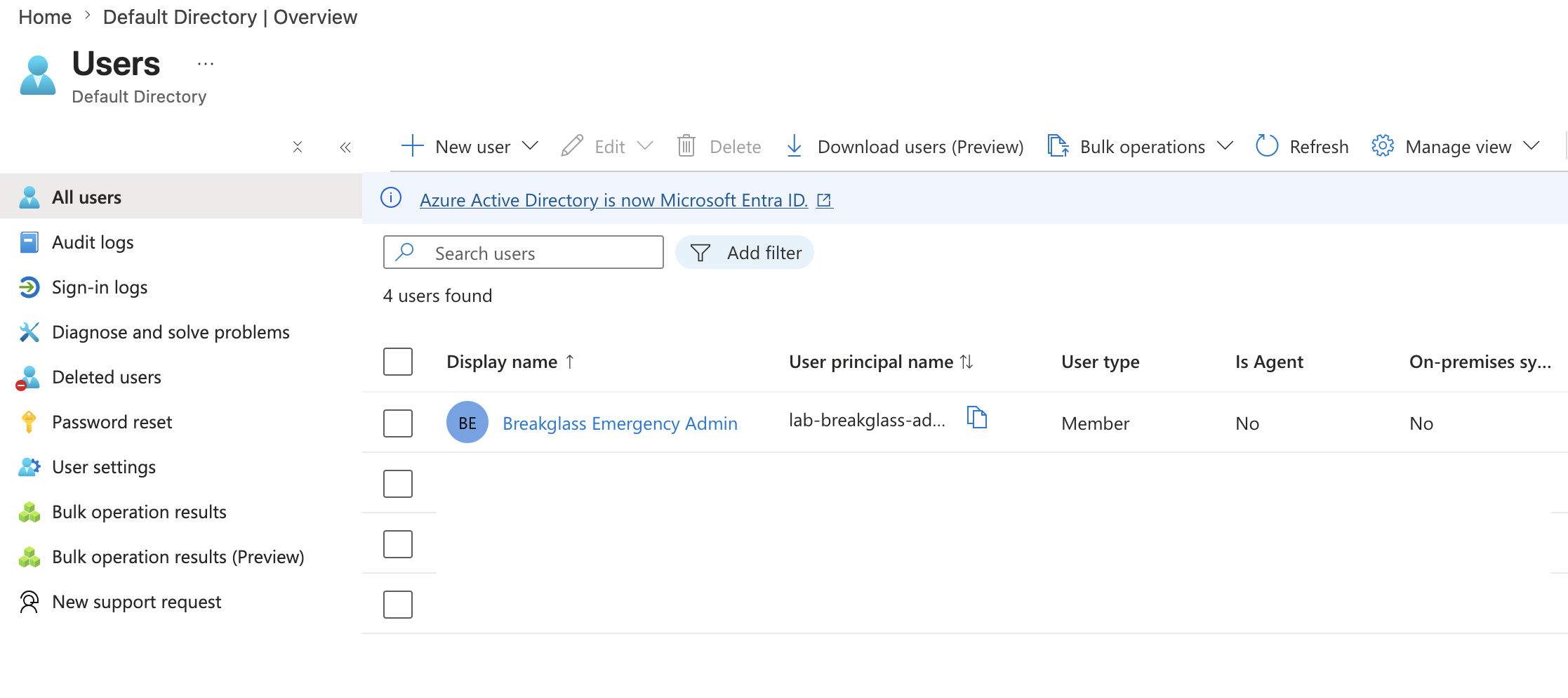Open the ellipsis more options next to Users
The height and width of the screenshot is (698, 1568).
[206, 64]
